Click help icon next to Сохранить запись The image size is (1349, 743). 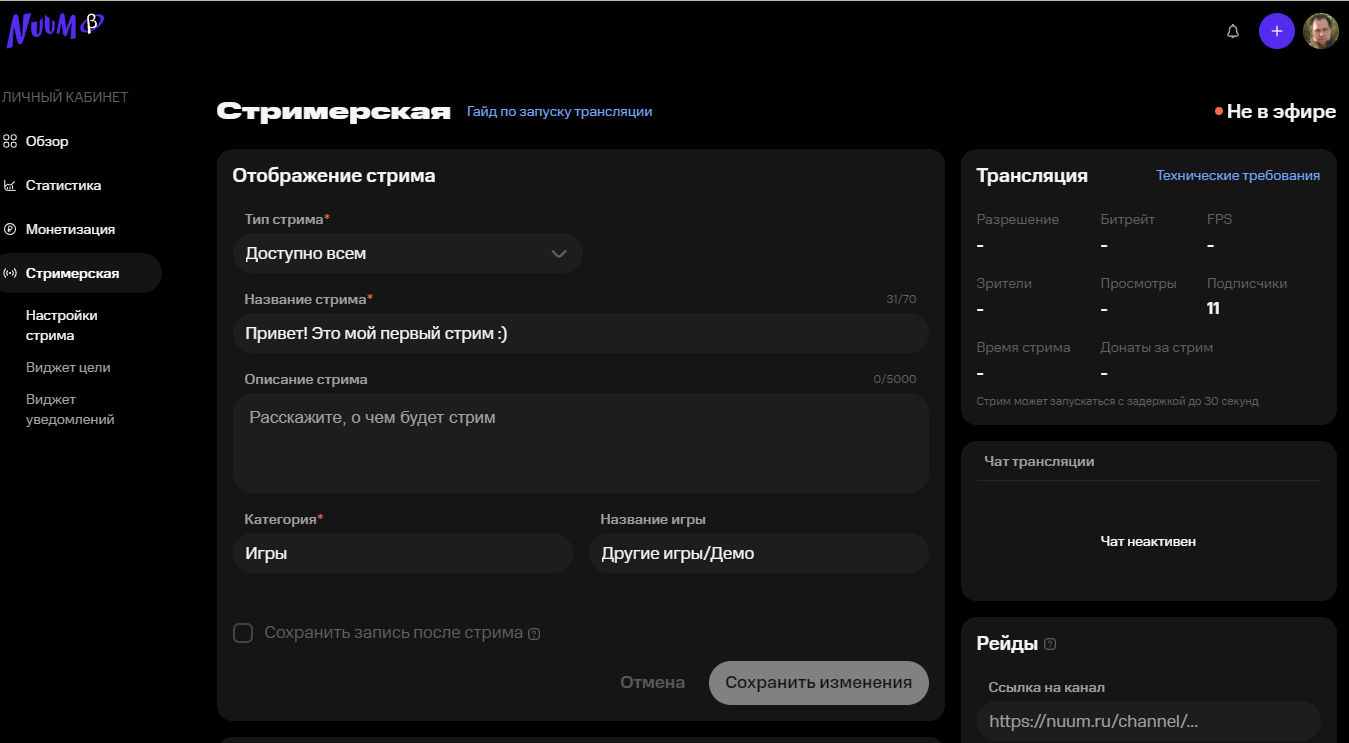[534, 634]
